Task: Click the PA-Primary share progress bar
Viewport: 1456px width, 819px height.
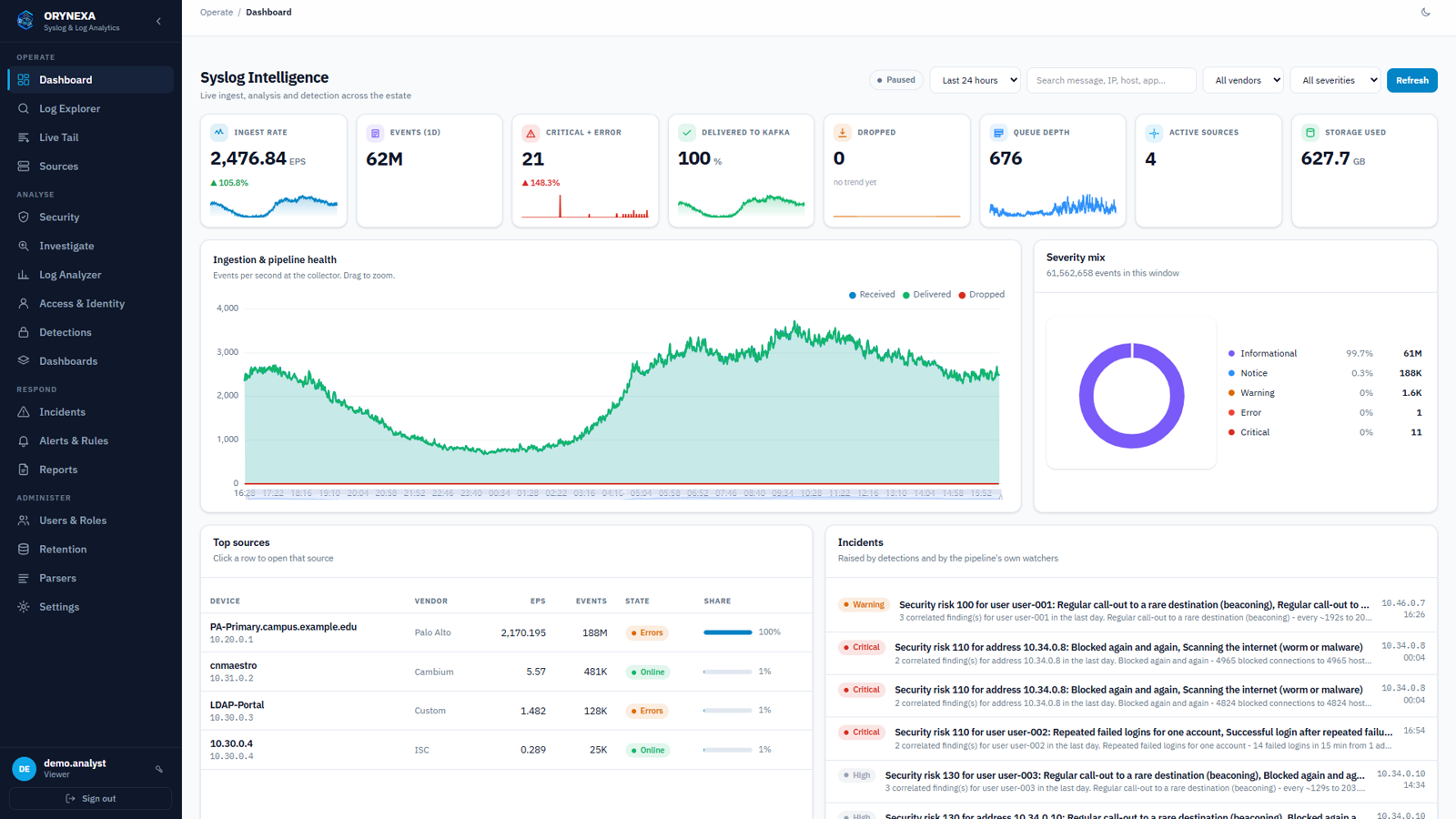Action: click(x=727, y=632)
